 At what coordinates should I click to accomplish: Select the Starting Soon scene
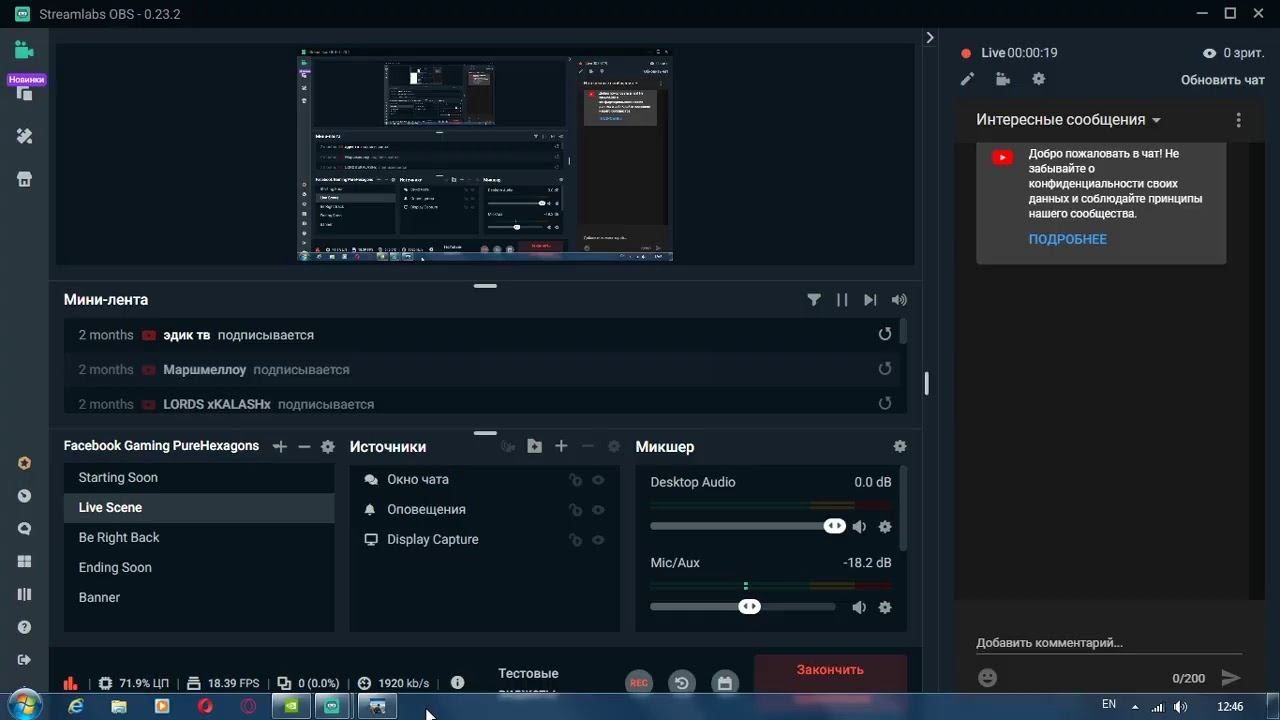point(199,478)
